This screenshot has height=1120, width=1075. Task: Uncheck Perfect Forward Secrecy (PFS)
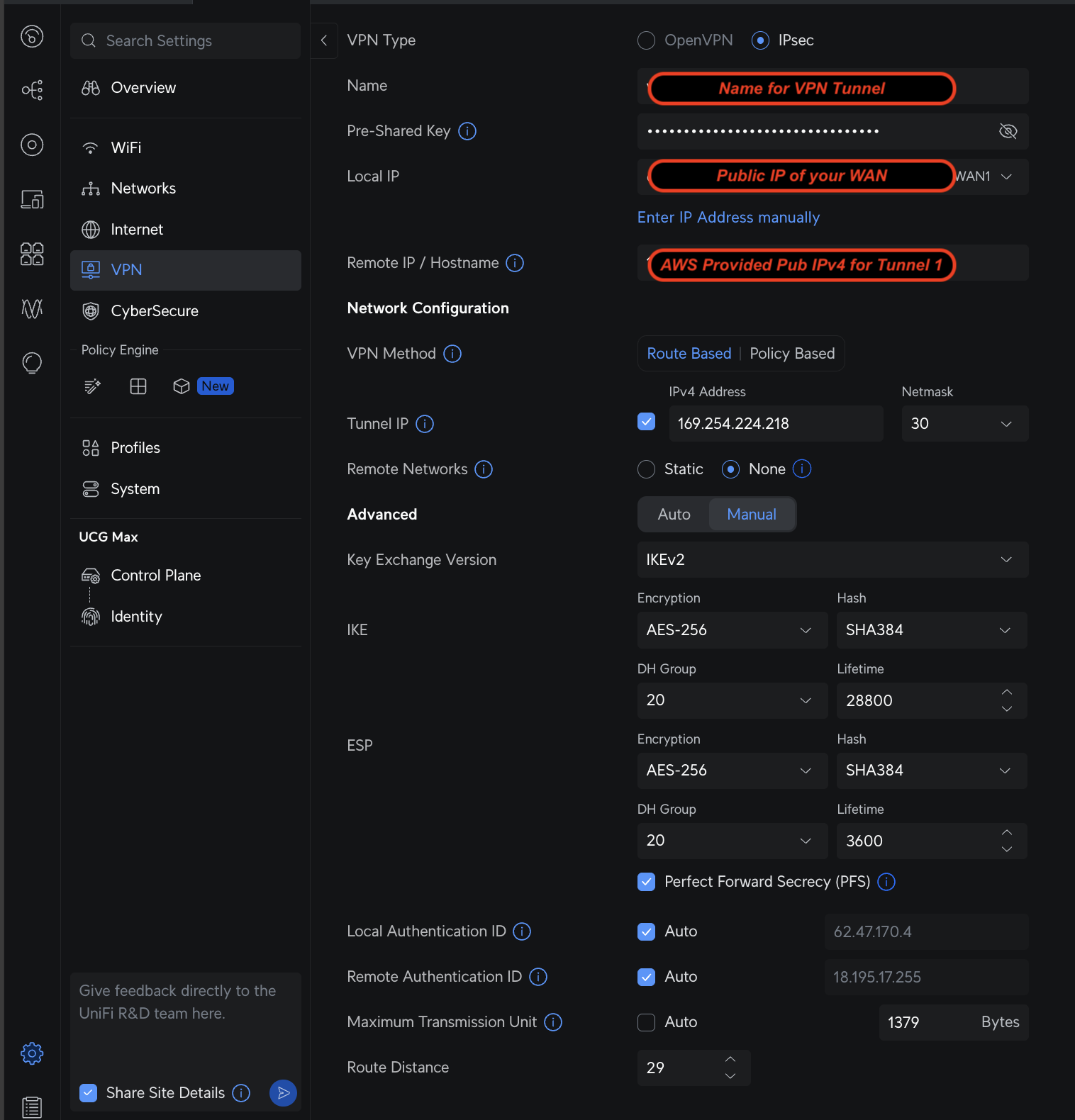[x=646, y=882]
